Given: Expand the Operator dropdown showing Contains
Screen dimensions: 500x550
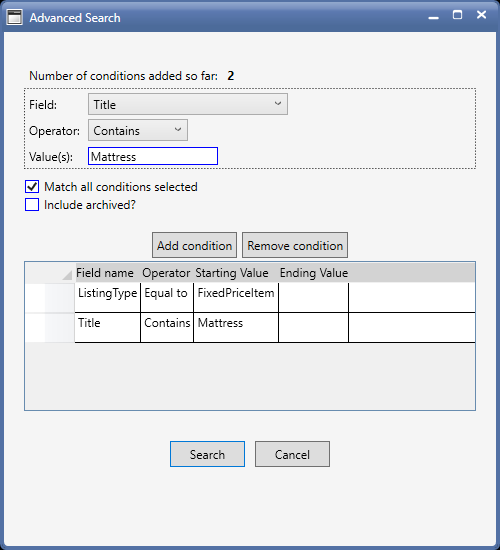Looking at the screenshot, I should click(138, 130).
